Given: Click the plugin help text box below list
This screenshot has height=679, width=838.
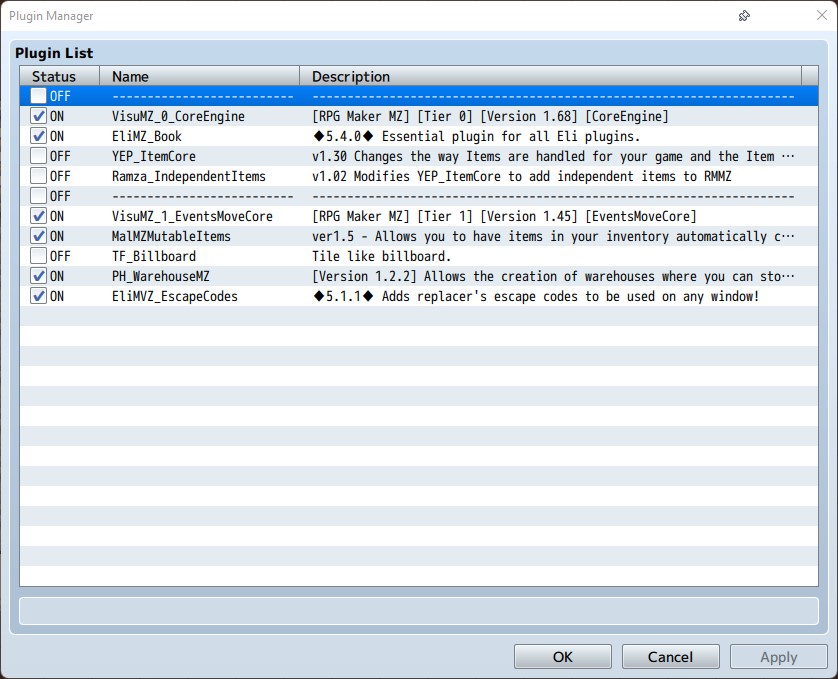Looking at the screenshot, I should click(419, 611).
